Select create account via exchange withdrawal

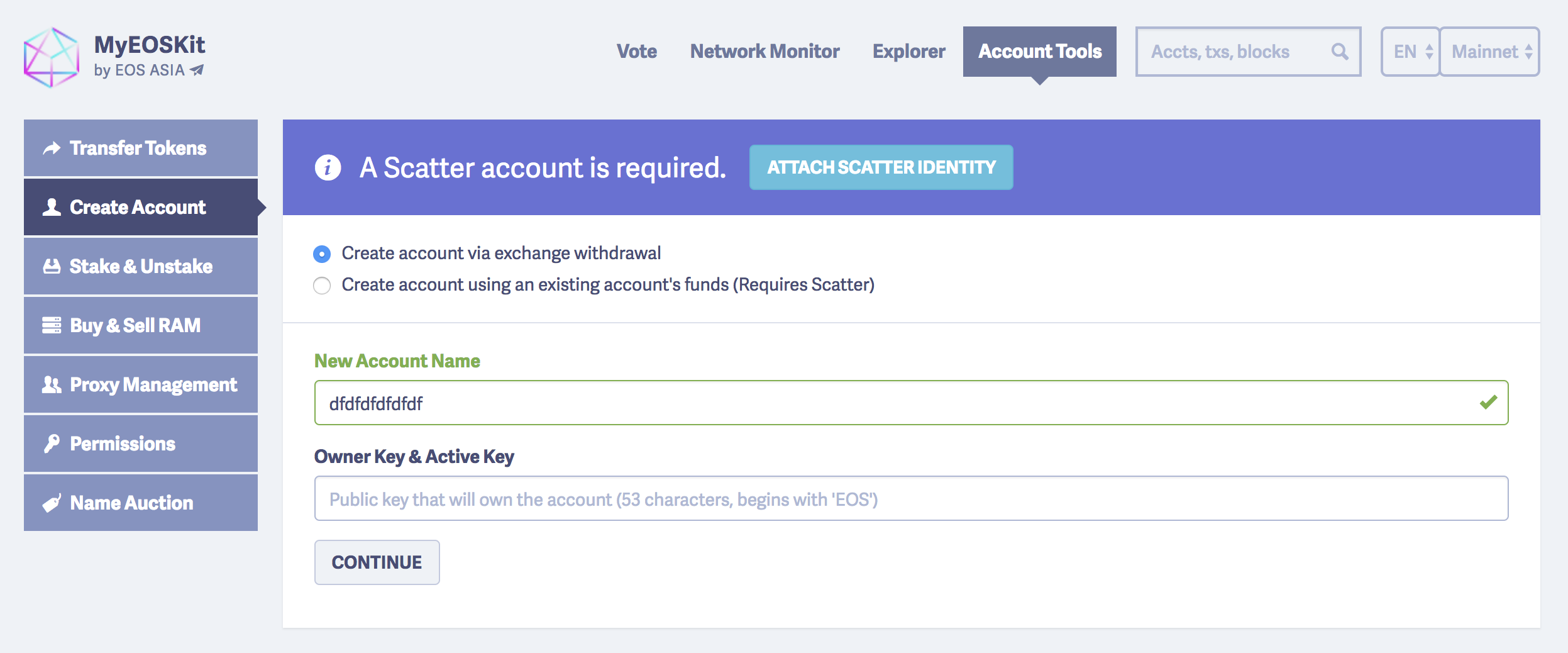322,254
